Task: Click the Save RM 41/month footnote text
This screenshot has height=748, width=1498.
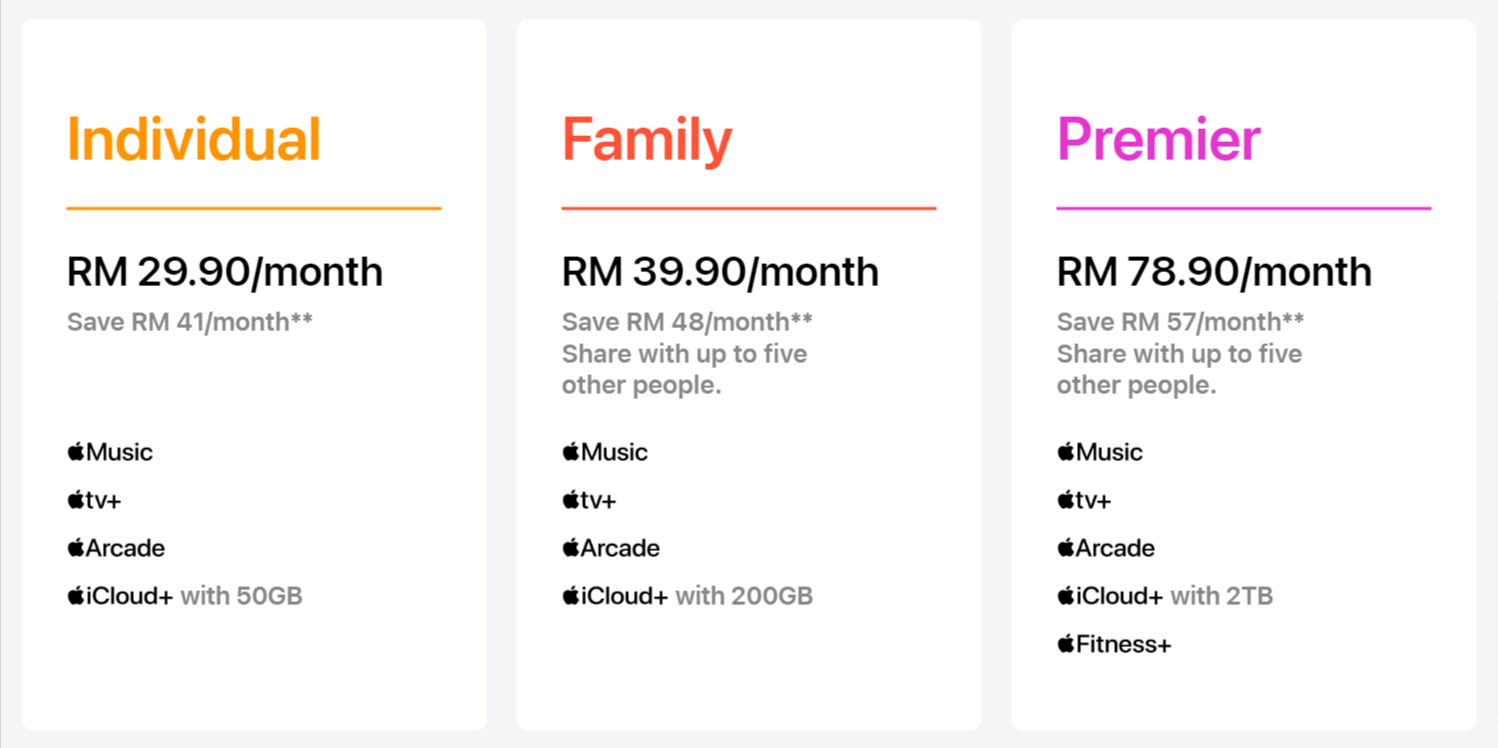Action: click(x=190, y=322)
